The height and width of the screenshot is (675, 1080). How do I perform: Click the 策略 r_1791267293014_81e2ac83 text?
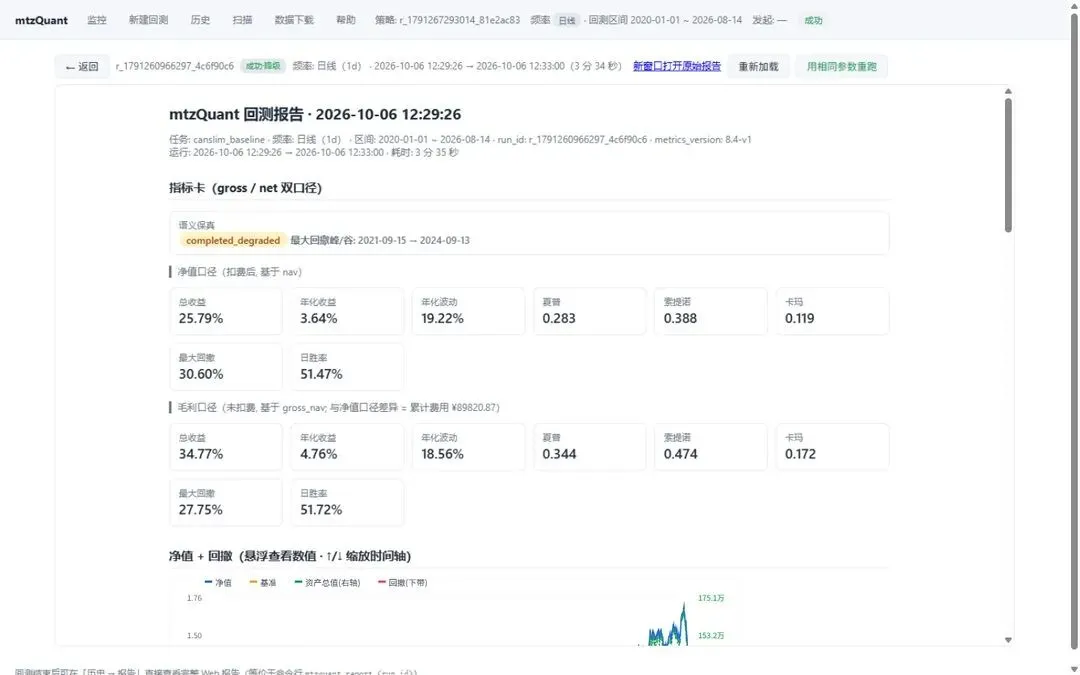tap(447, 20)
